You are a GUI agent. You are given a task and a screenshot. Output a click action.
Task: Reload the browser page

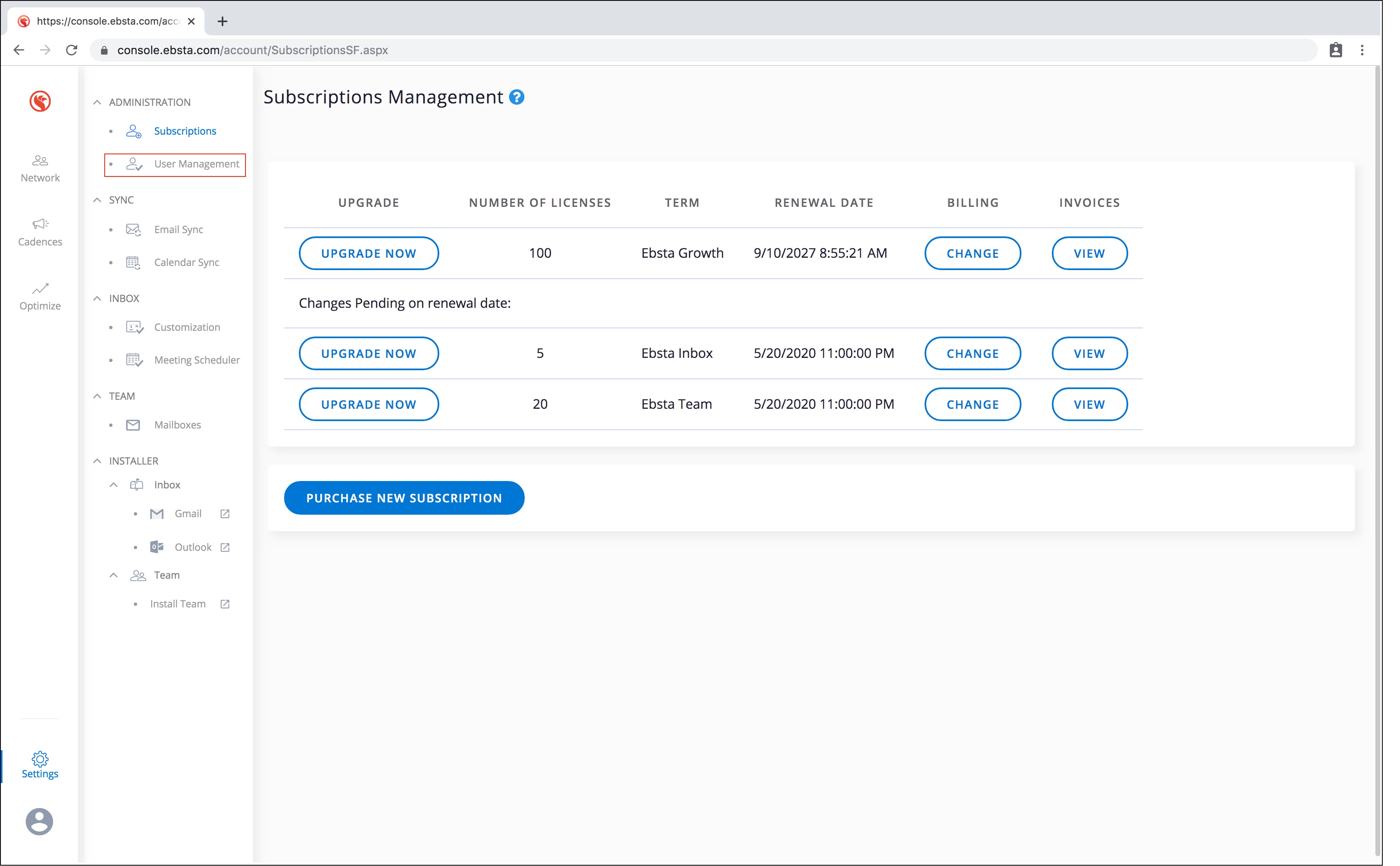point(71,50)
